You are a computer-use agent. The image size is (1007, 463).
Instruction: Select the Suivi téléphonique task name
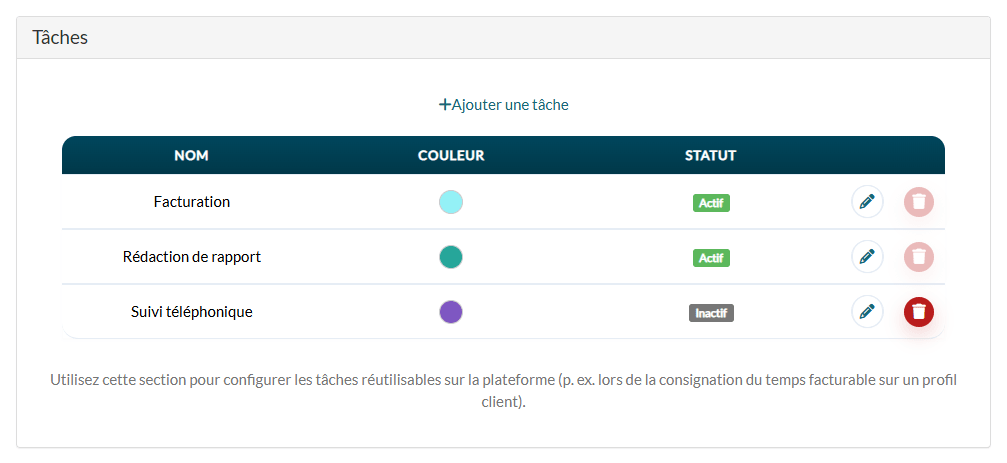click(x=191, y=312)
